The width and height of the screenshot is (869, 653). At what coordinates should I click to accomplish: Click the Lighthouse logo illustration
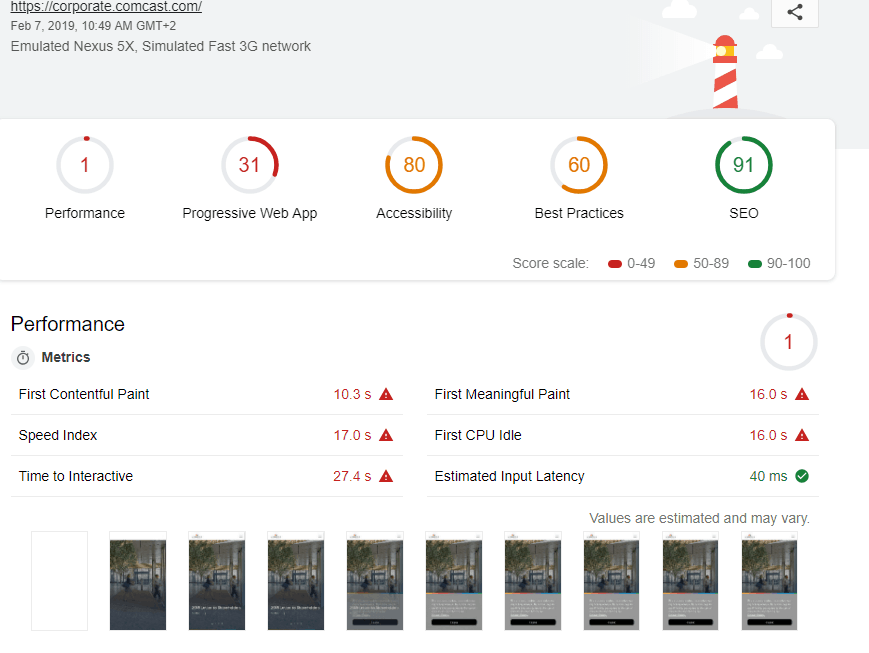(725, 72)
